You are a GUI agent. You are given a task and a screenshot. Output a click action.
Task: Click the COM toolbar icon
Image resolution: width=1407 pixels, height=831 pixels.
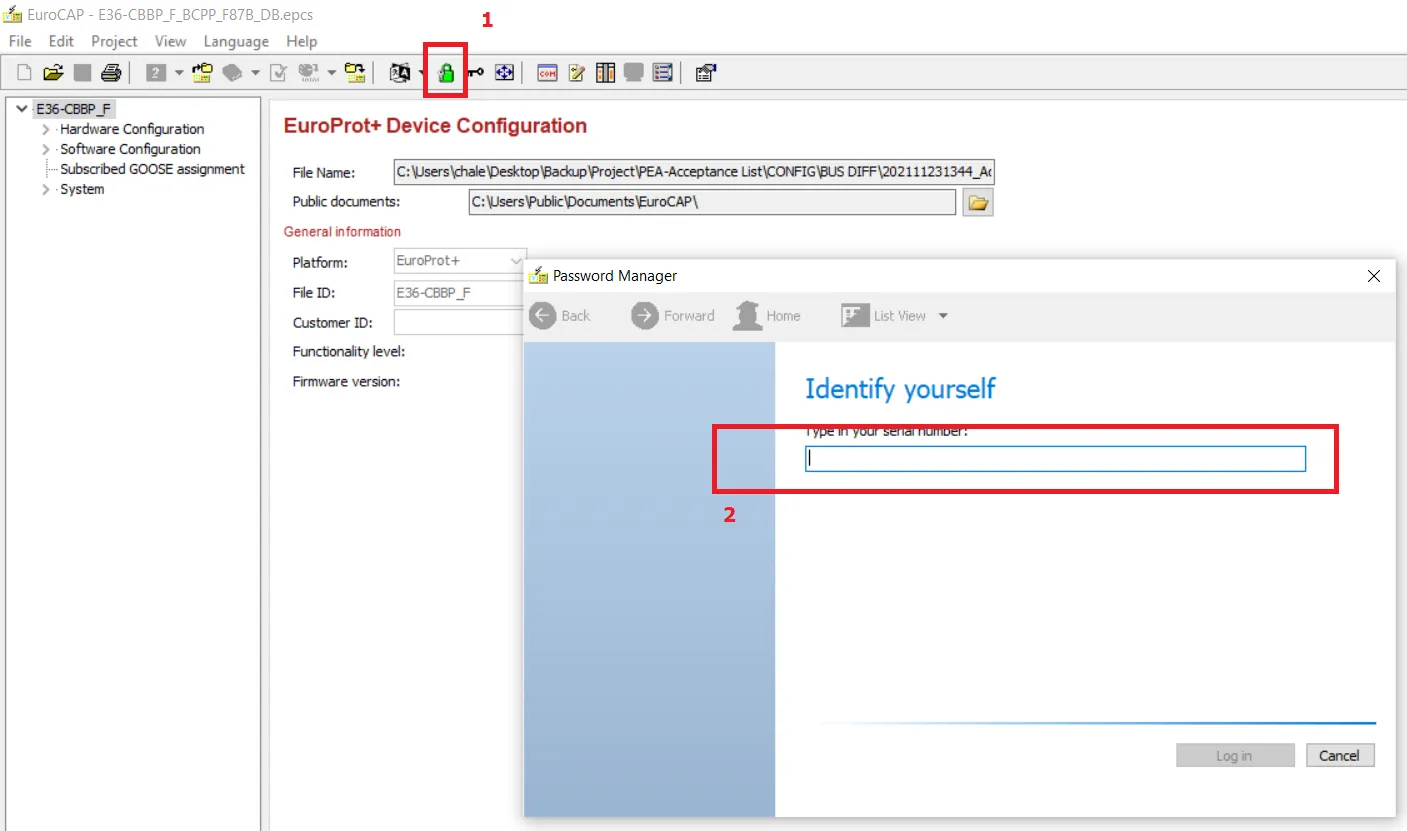click(547, 72)
